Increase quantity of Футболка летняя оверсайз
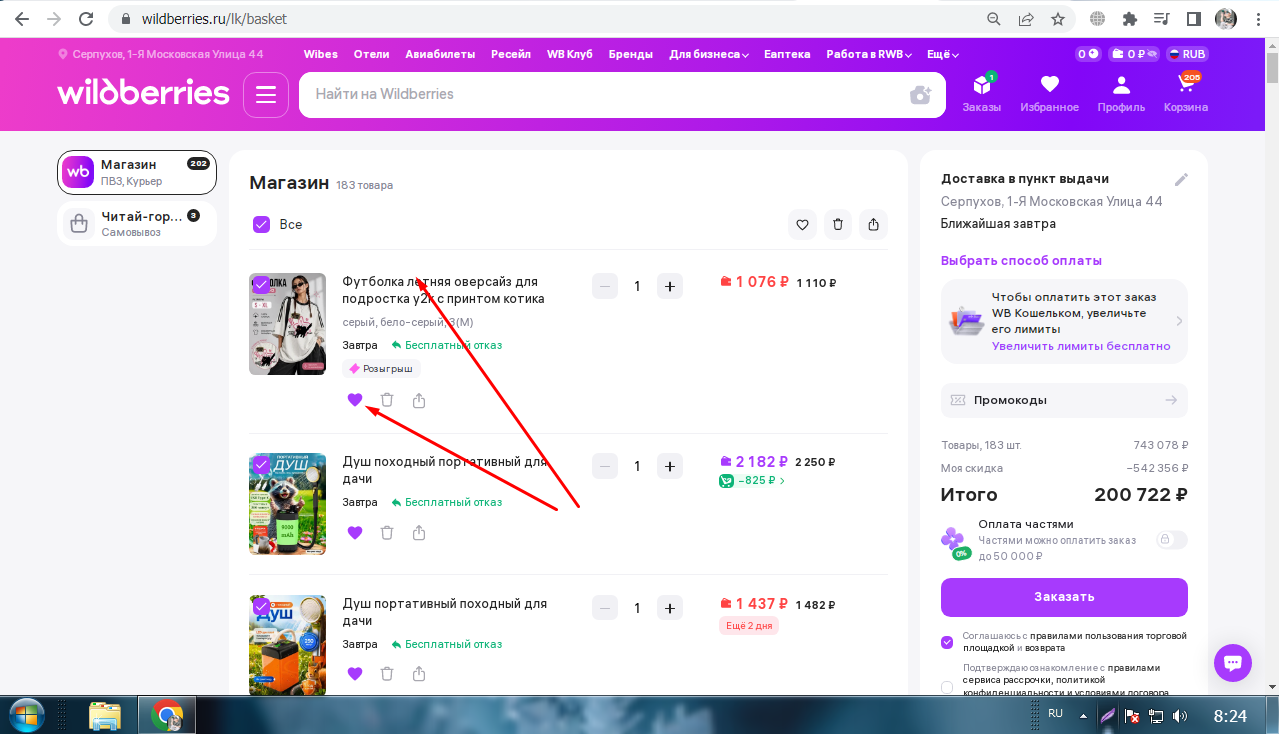Screen dimensions: 1279x734 pos(670,286)
